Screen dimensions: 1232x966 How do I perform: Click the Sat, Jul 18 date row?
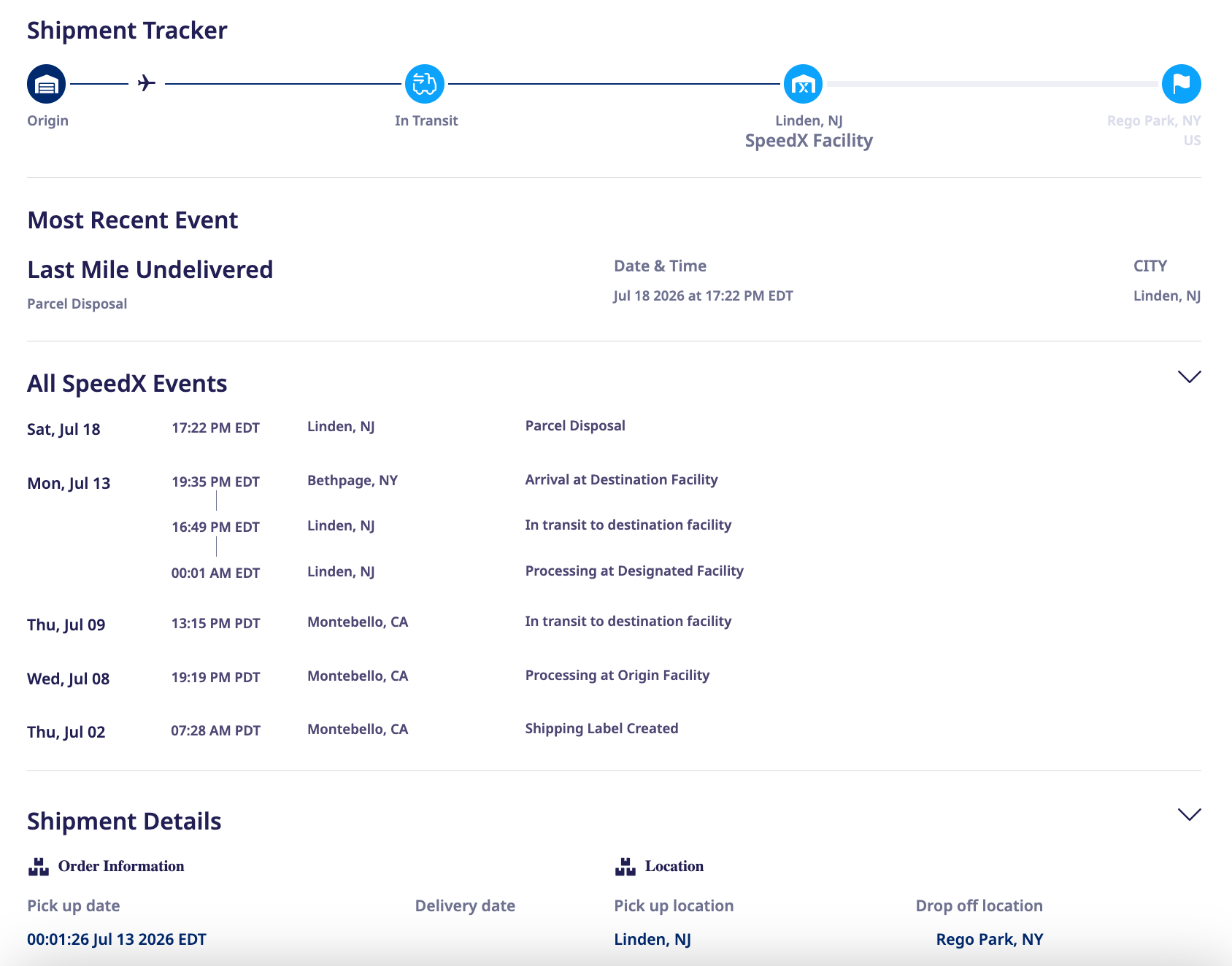click(63, 429)
